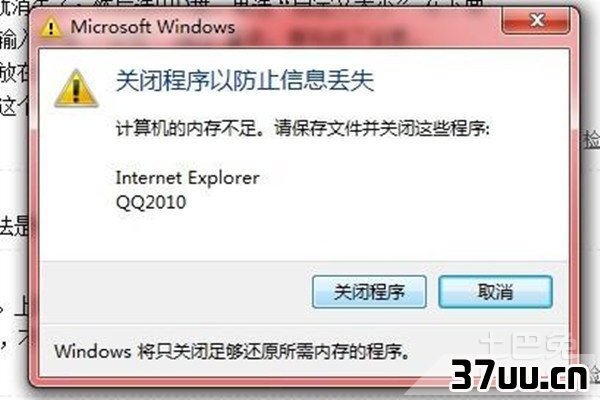
Task: Click the footer note starting with Windows 将只关闭
Action: point(232,351)
